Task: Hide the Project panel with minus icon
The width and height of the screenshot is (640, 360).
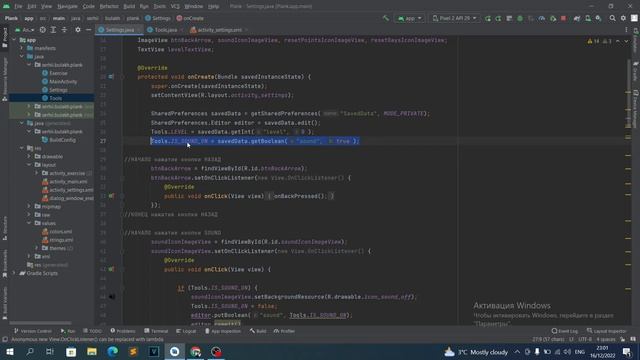Action: 89,30
